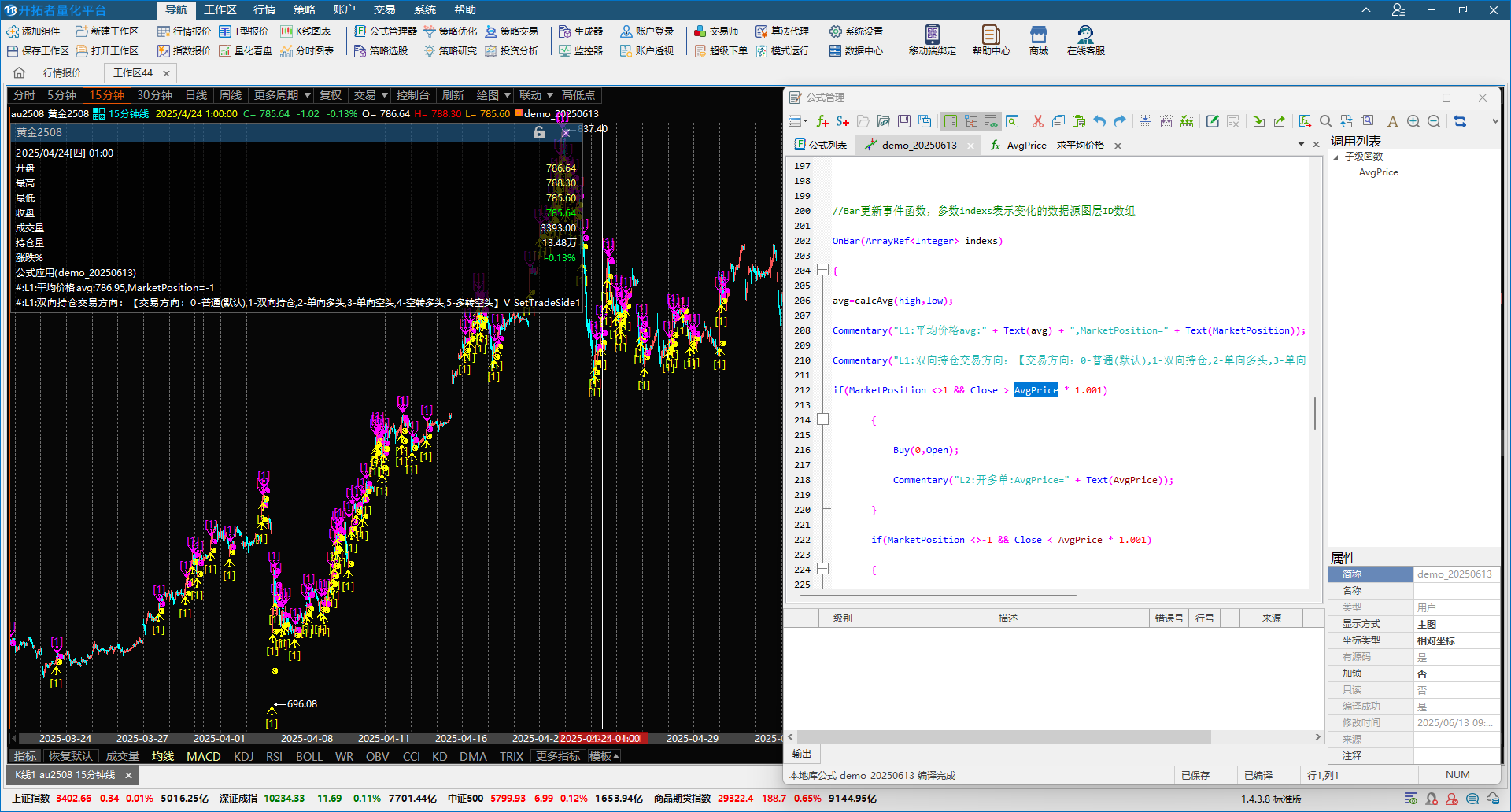Zoom in editor text with plus magnifier
This screenshot has width=1511, height=812.
1413,121
